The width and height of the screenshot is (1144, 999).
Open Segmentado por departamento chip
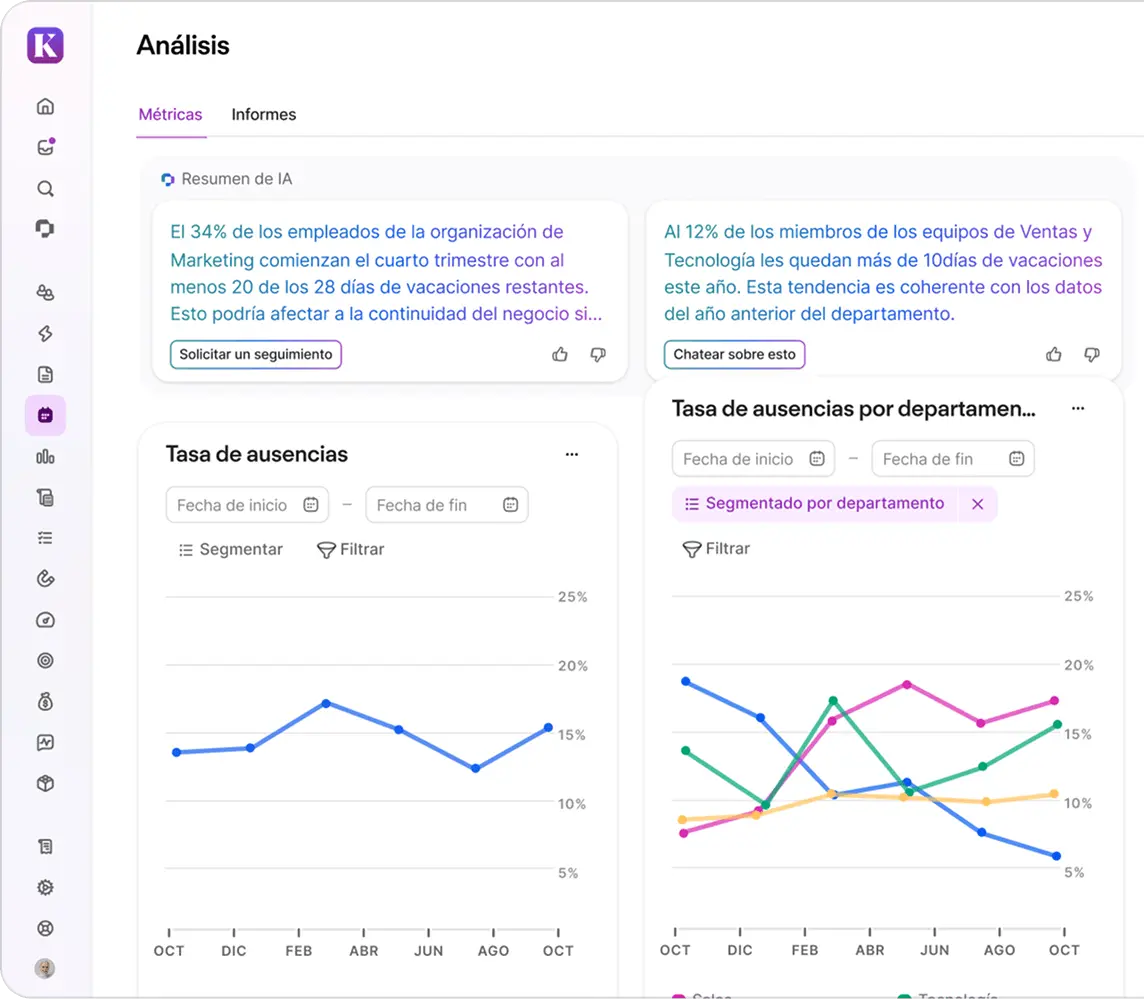(x=814, y=504)
